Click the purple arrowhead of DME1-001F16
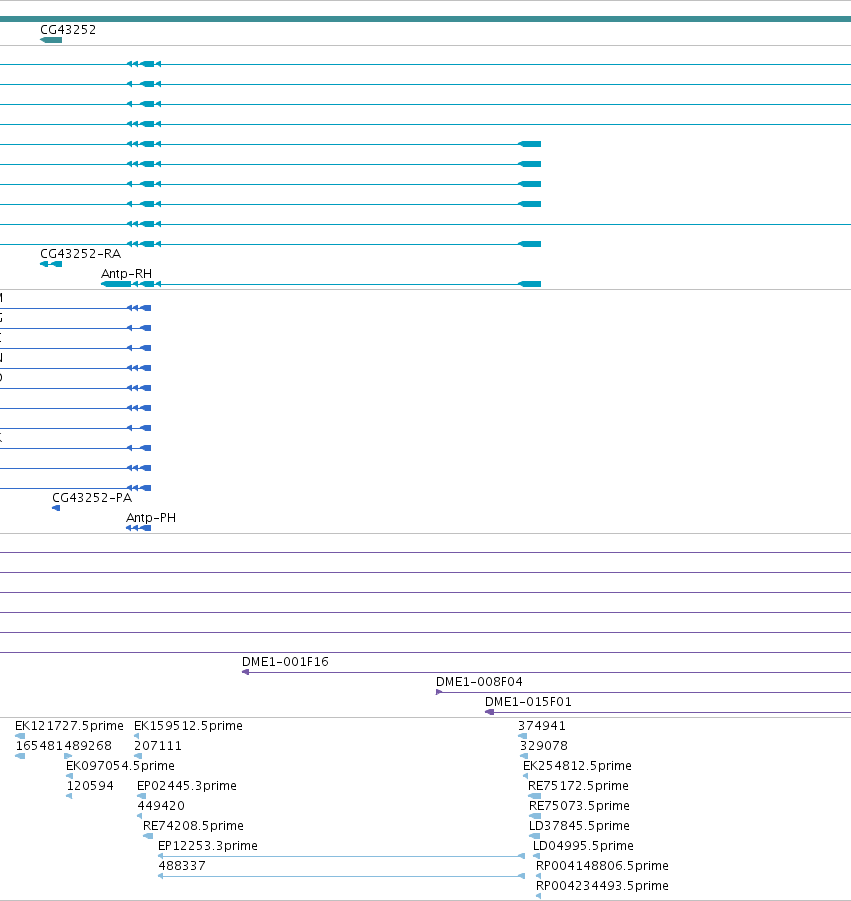The width and height of the screenshot is (851, 901). coord(245,672)
